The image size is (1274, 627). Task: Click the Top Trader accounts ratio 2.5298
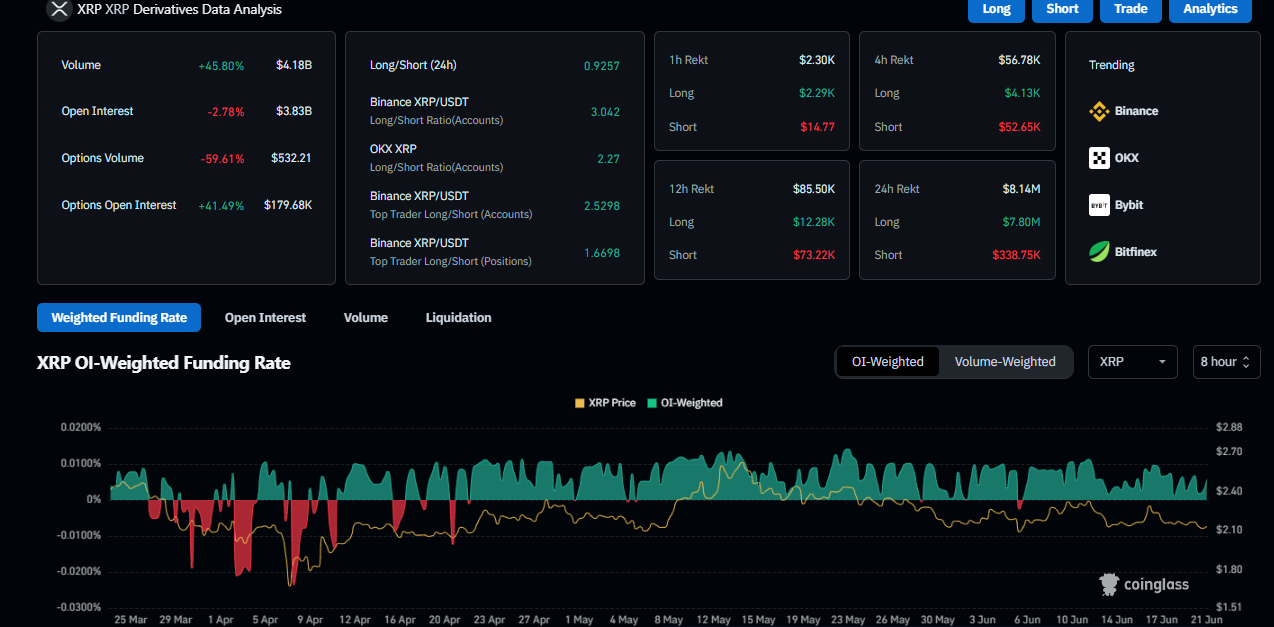point(602,205)
